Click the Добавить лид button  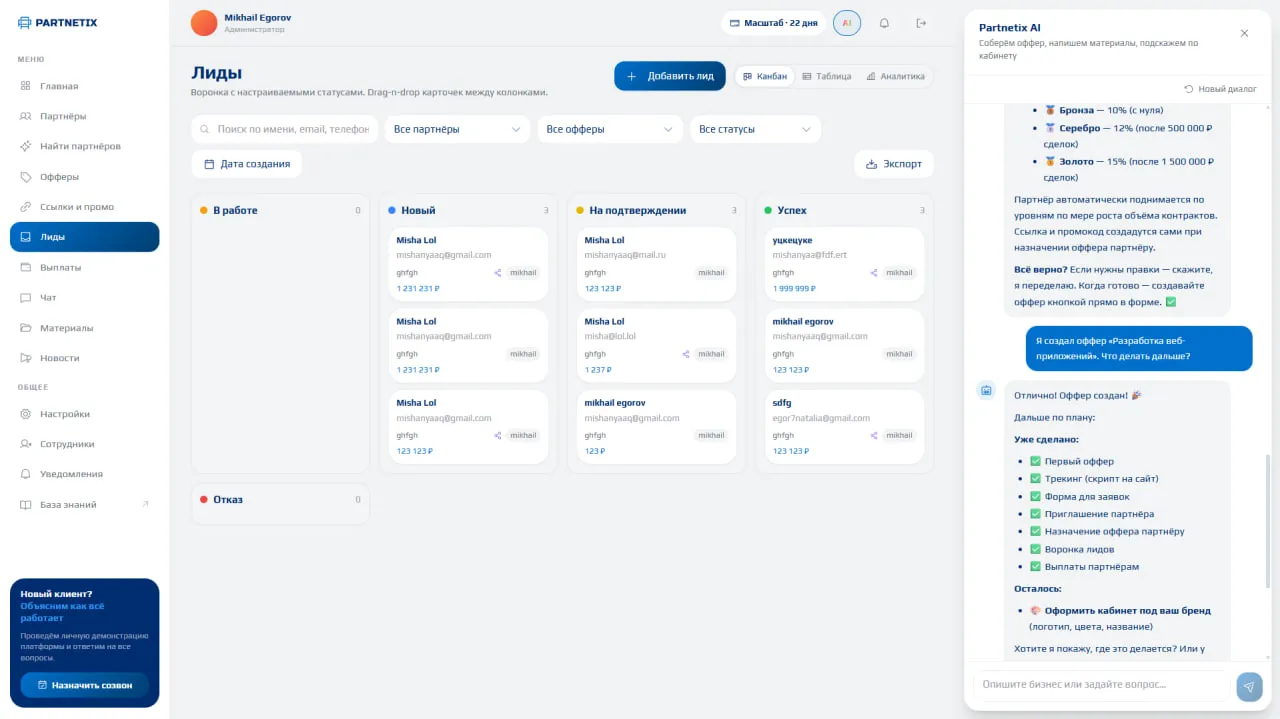[x=670, y=76]
